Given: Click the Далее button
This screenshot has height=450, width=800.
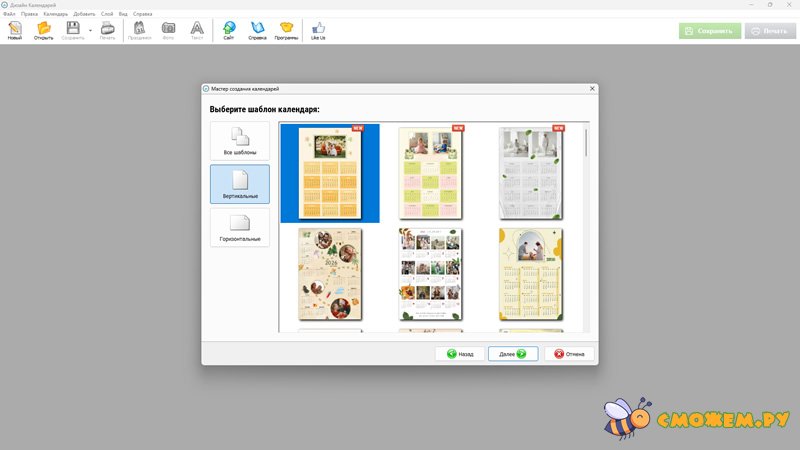Looking at the screenshot, I should [x=513, y=354].
